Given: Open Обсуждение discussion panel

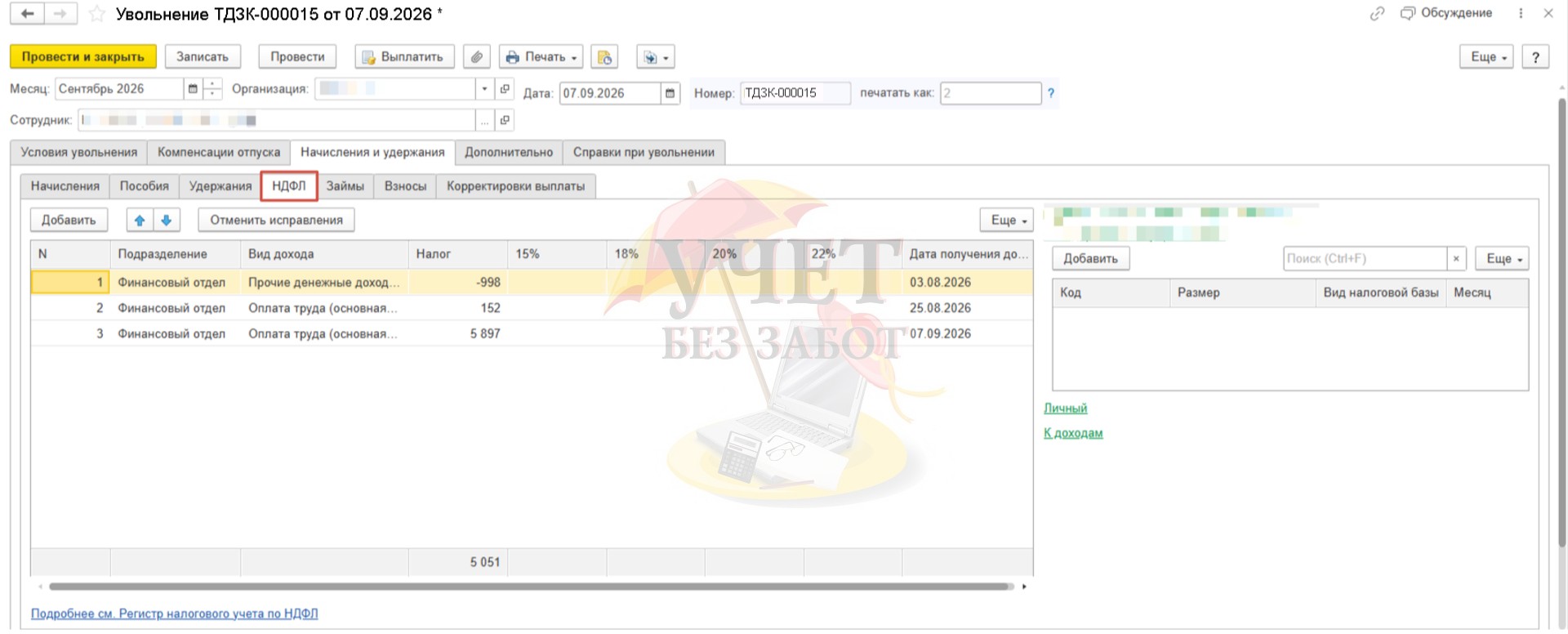Looking at the screenshot, I should click(x=1446, y=13).
